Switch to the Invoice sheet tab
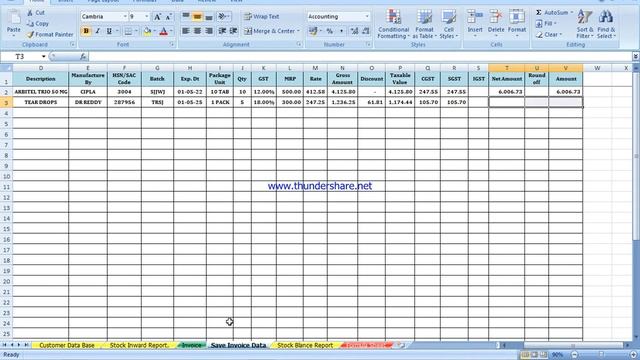The image size is (640, 360). pyautogui.click(x=191, y=345)
